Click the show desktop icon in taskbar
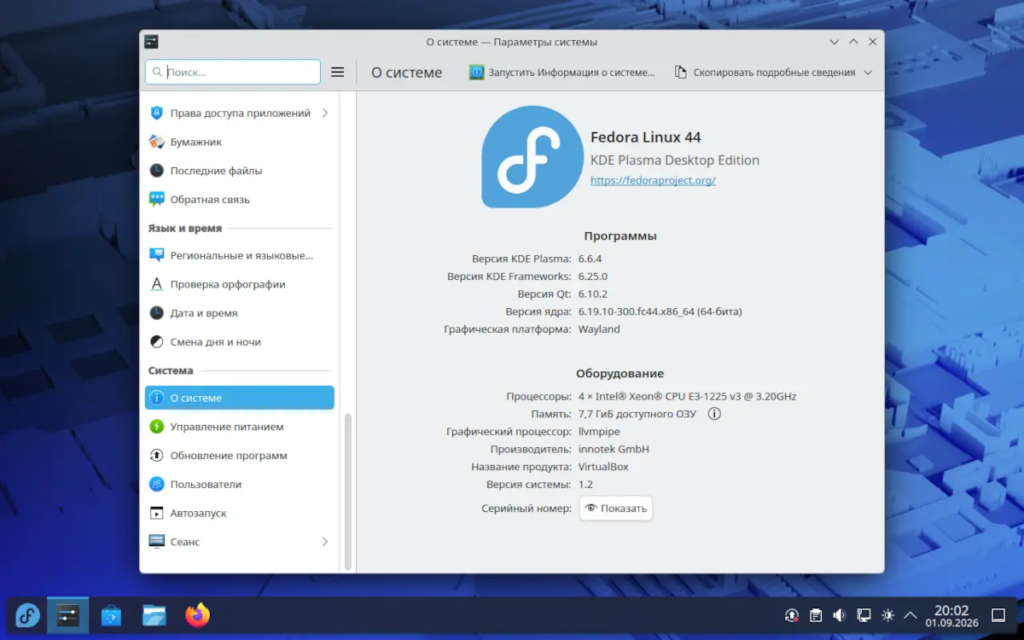The height and width of the screenshot is (640, 1024). (x=998, y=615)
